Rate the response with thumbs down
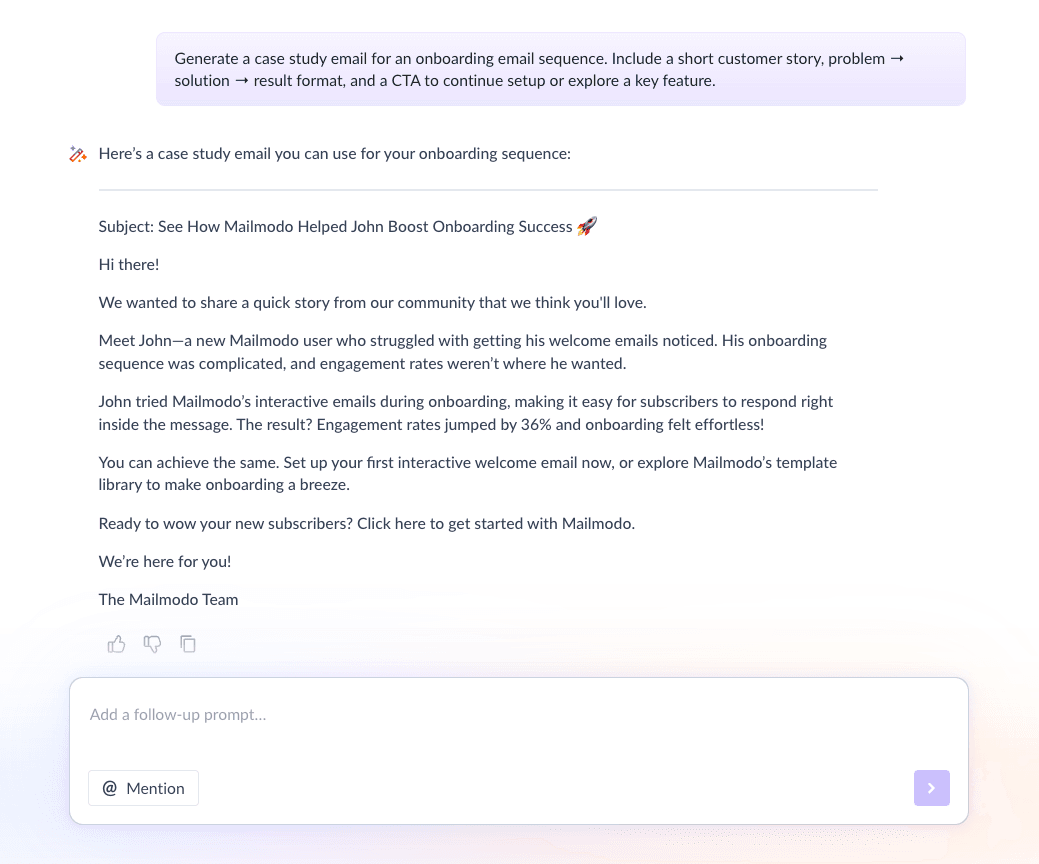1039x864 pixels. (152, 644)
